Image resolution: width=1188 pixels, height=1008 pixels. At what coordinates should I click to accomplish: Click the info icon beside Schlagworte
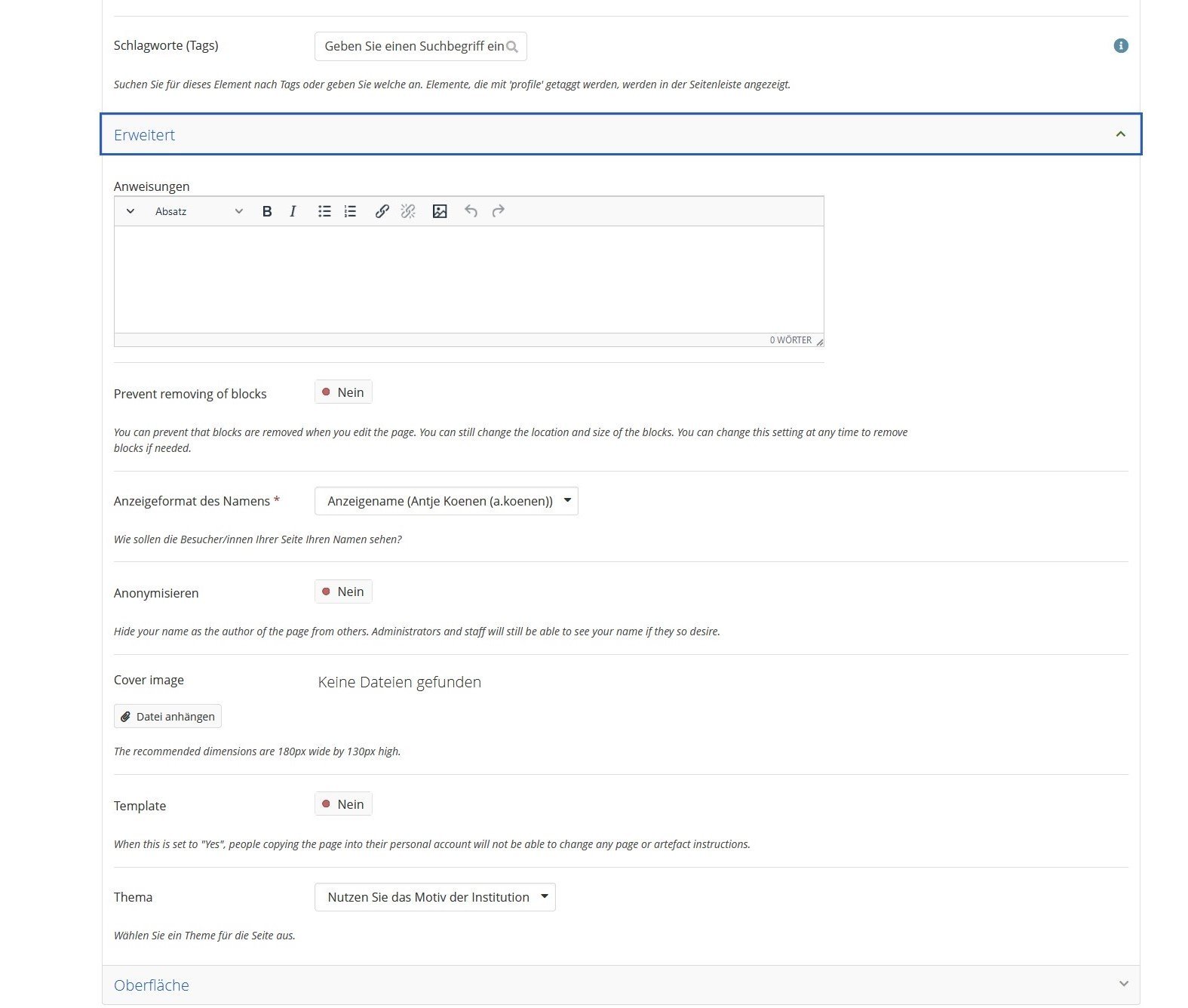[1121, 46]
